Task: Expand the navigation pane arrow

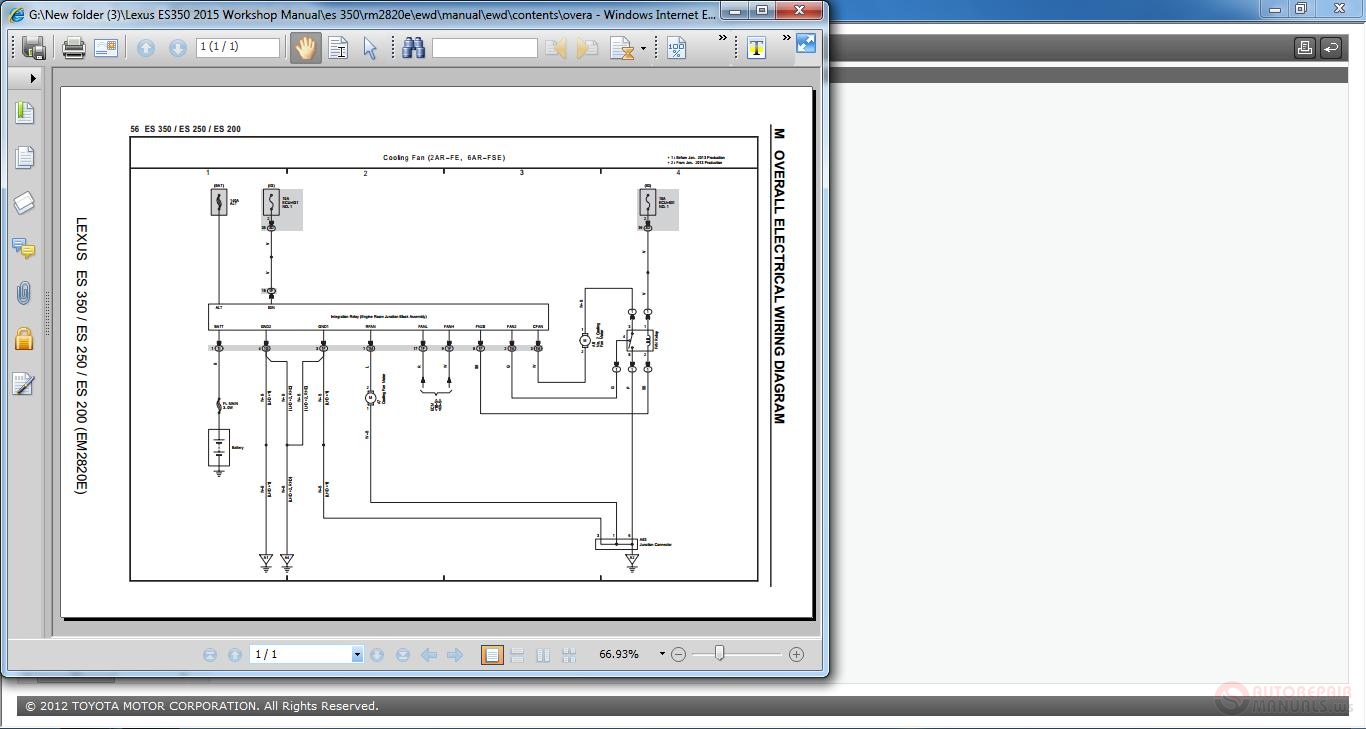Action: [x=33, y=78]
